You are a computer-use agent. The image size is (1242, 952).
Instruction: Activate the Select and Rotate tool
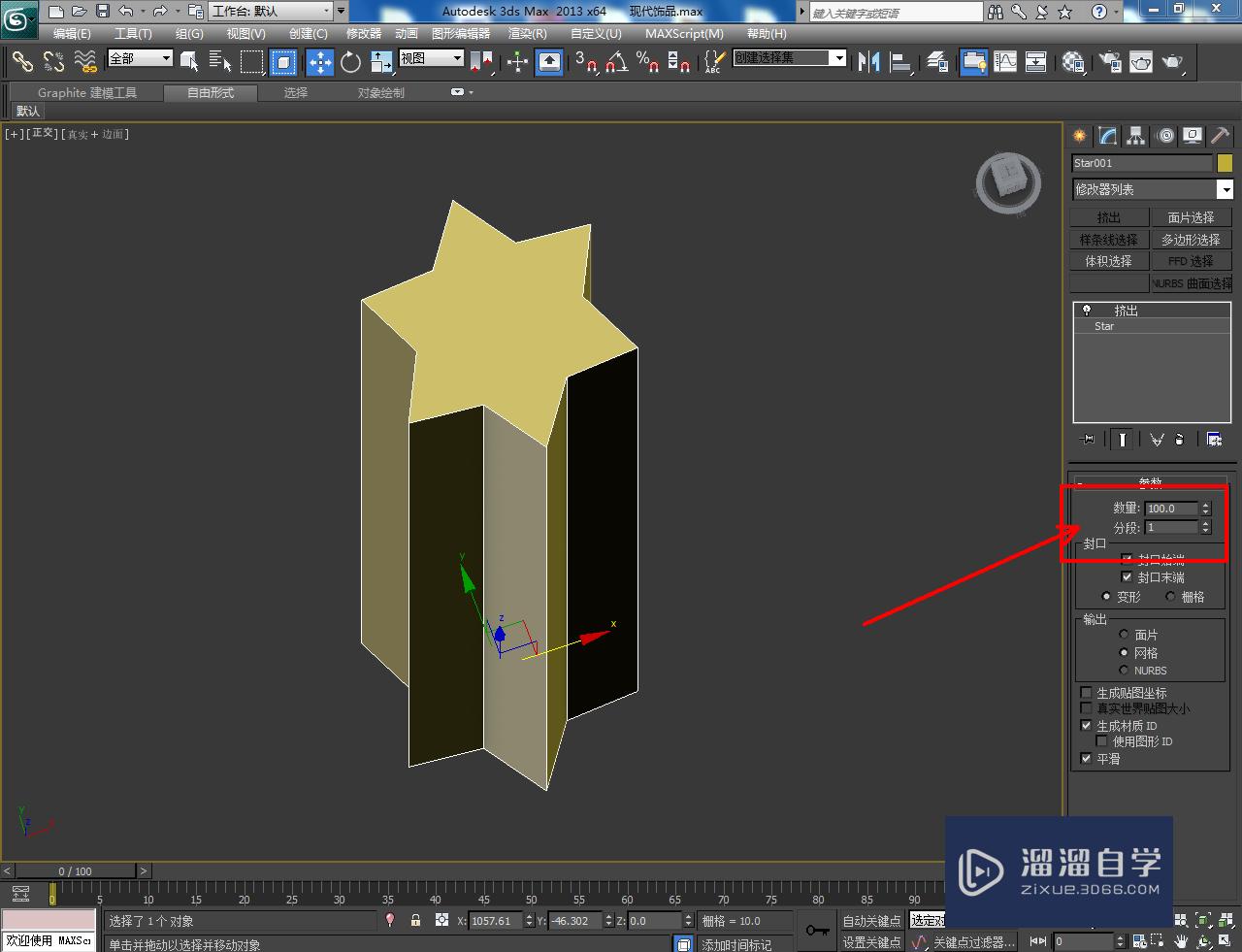(350, 61)
